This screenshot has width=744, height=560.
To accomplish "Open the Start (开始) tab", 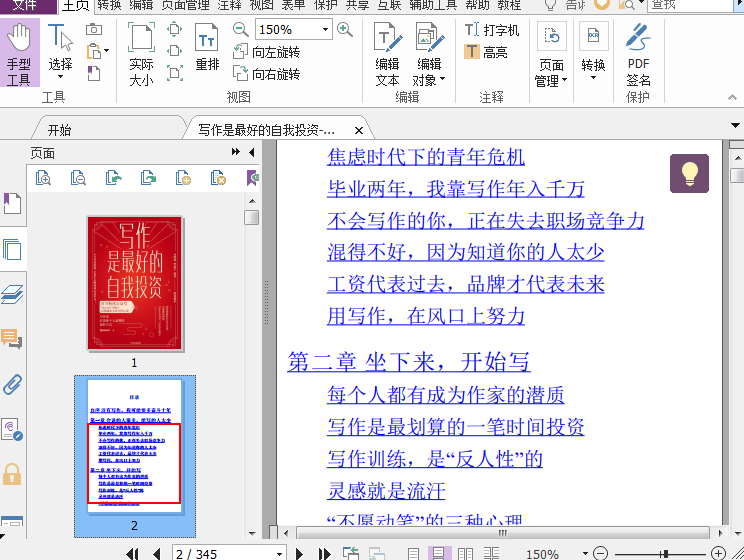I will (x=60, y=130).
